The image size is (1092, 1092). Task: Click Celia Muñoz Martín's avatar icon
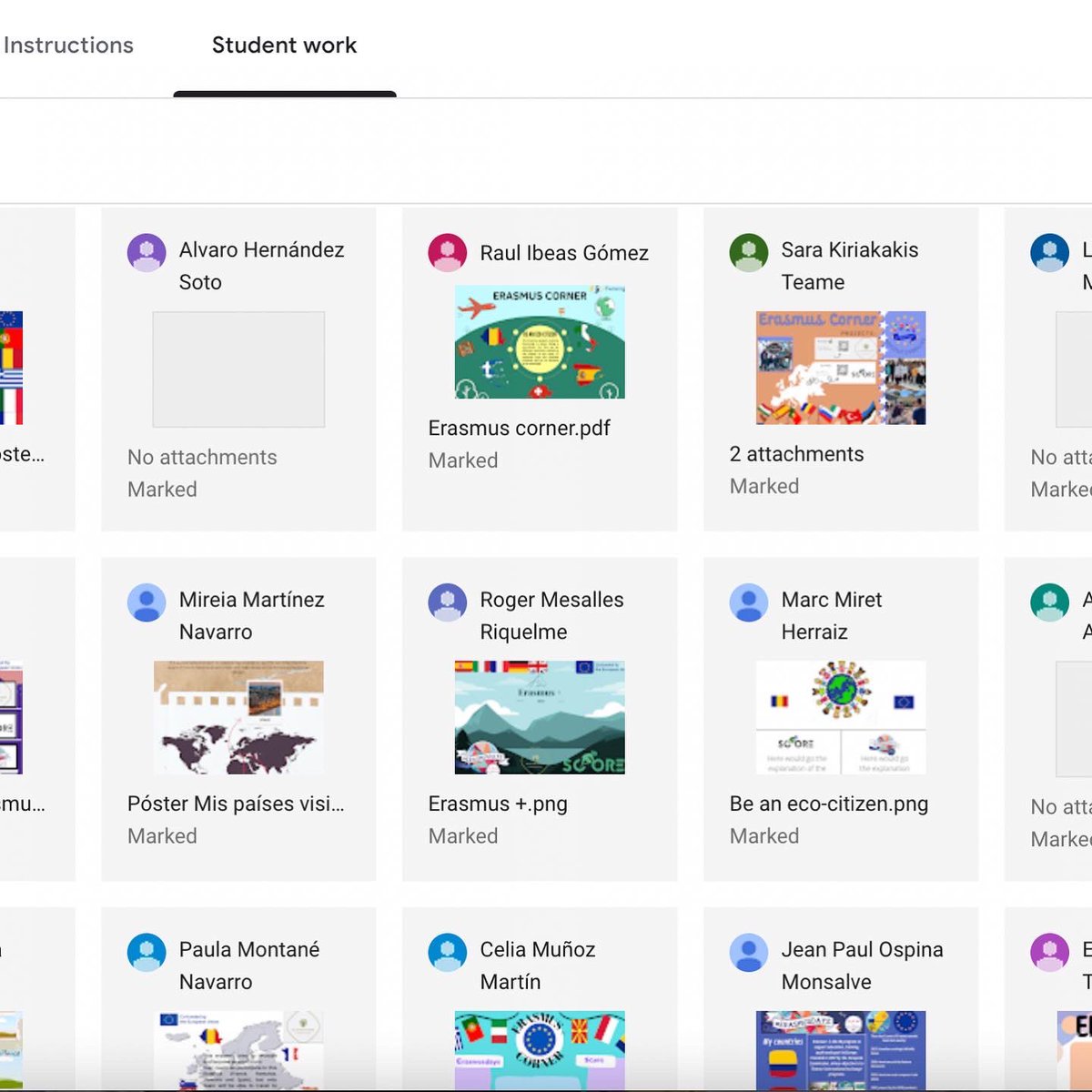[x=448, y=952]
